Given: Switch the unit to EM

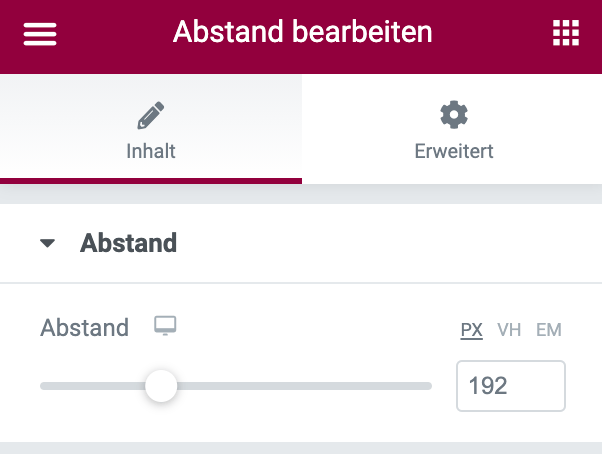Looking at the screenshot, I should (549, 329).
